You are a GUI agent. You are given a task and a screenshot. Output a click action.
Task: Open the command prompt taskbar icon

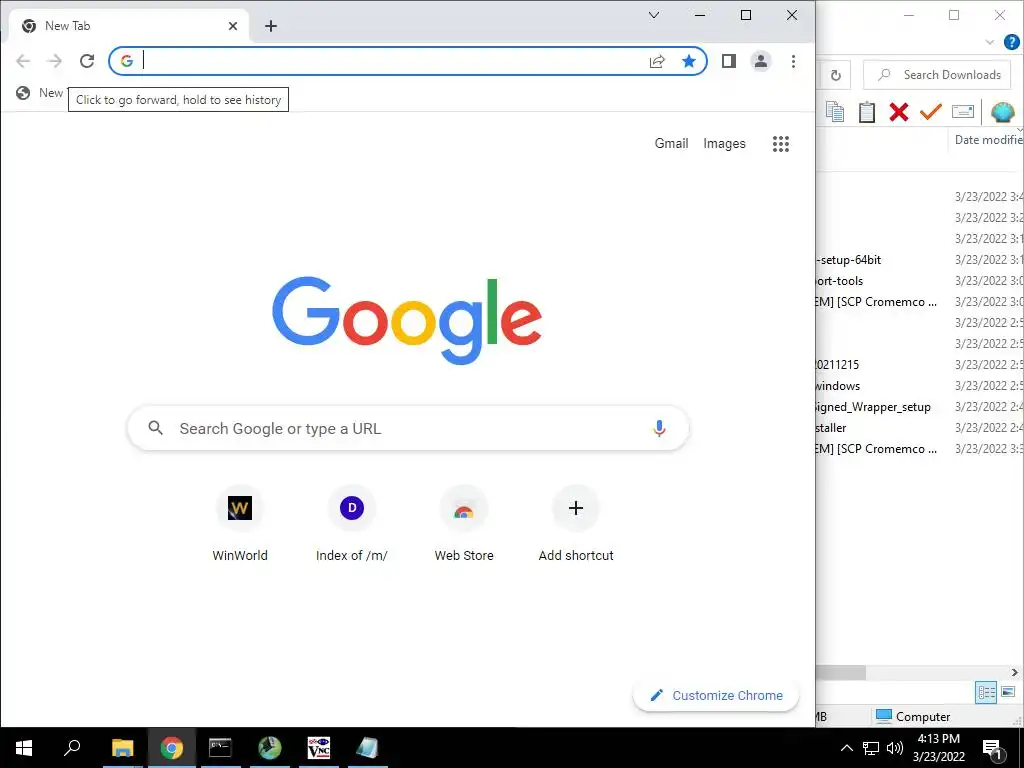click(220, 748)
